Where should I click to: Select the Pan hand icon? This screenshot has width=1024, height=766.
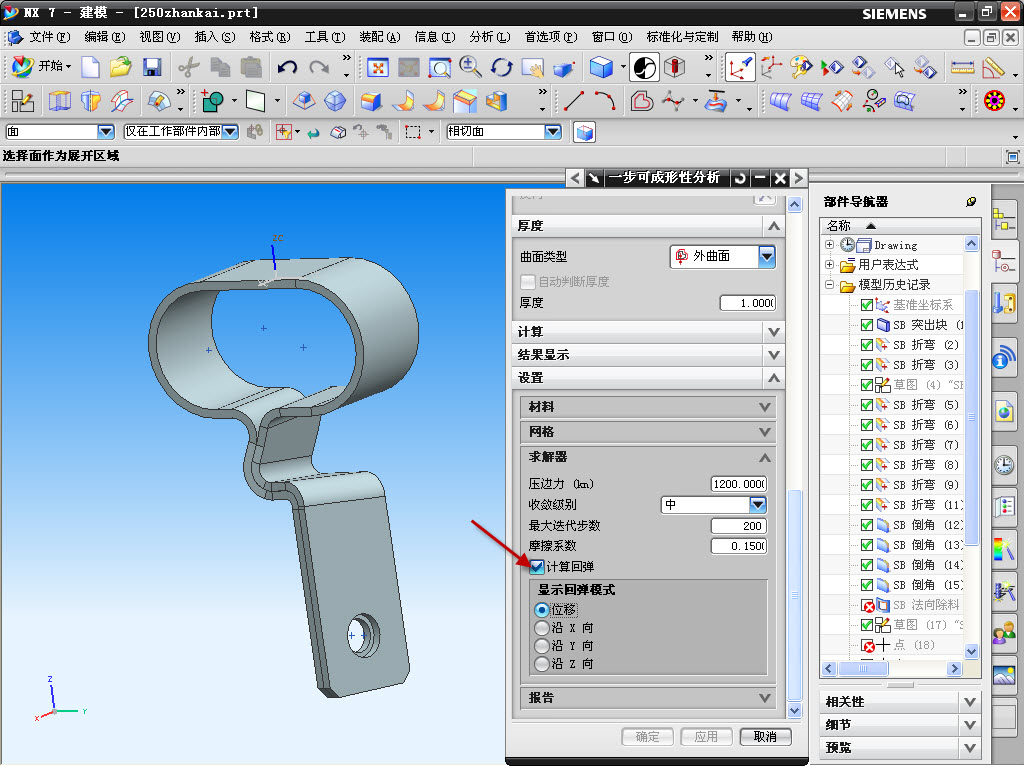point(533,67)
